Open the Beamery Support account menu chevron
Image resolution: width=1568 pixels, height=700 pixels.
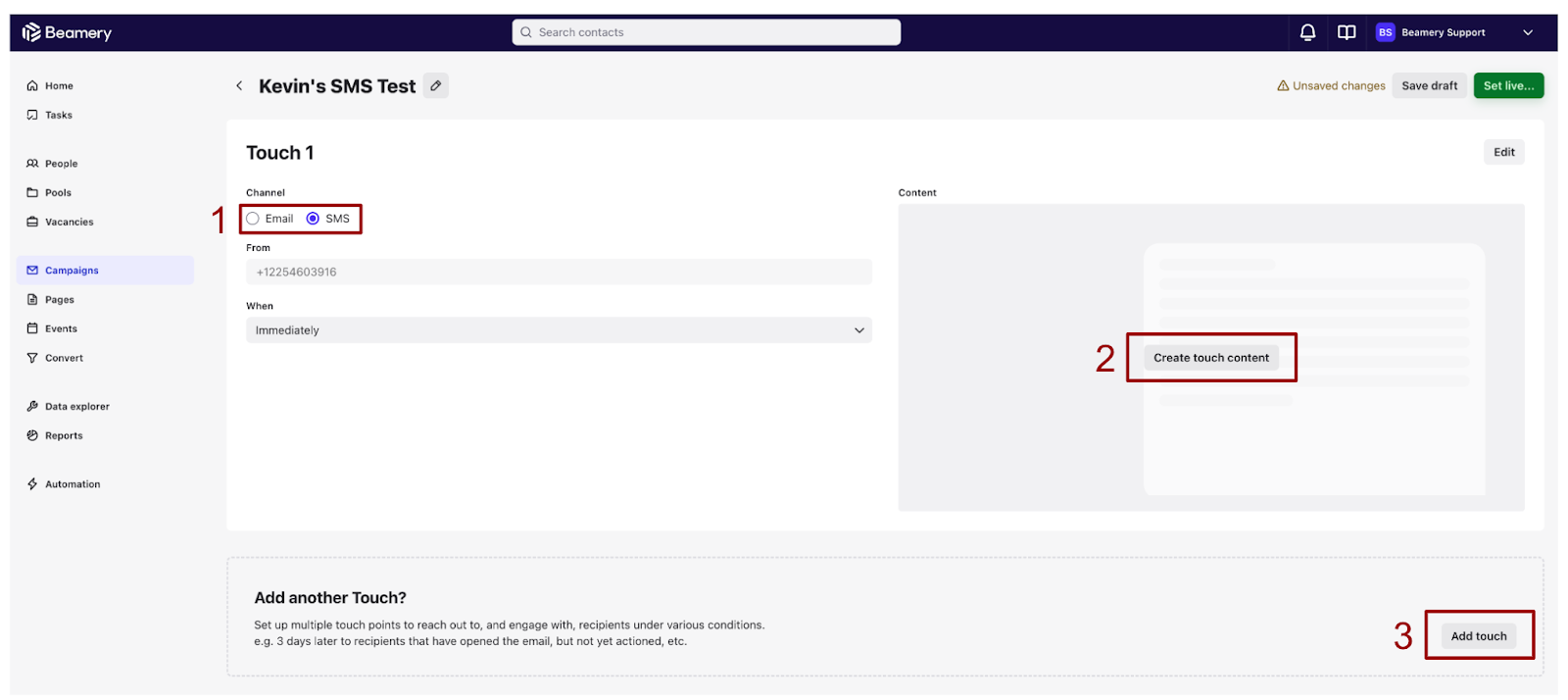(x=1527, y=32)
